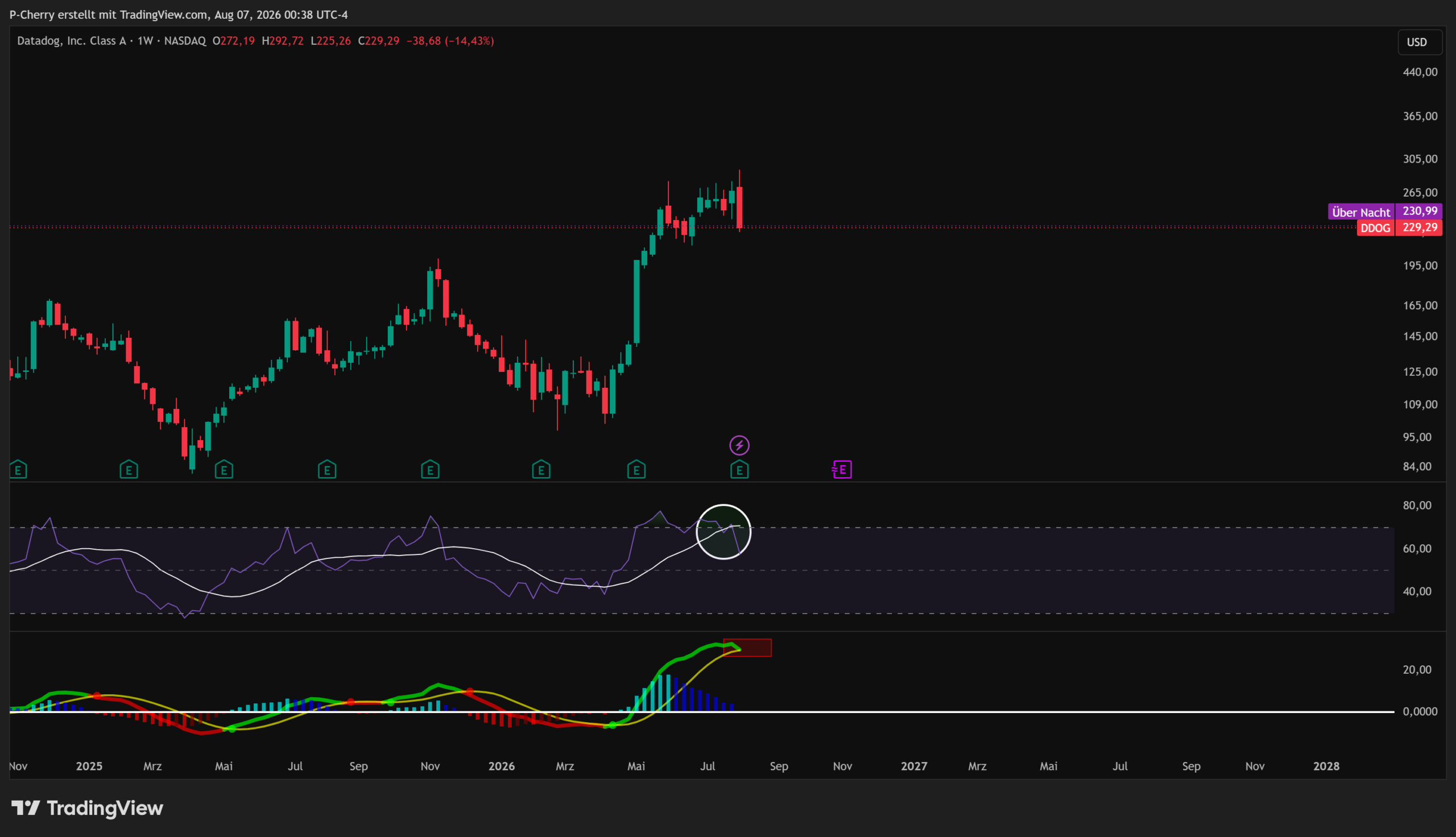
Task: Click the change value −38,68 (−14,43%)
Action: click(x=450, y=41)
